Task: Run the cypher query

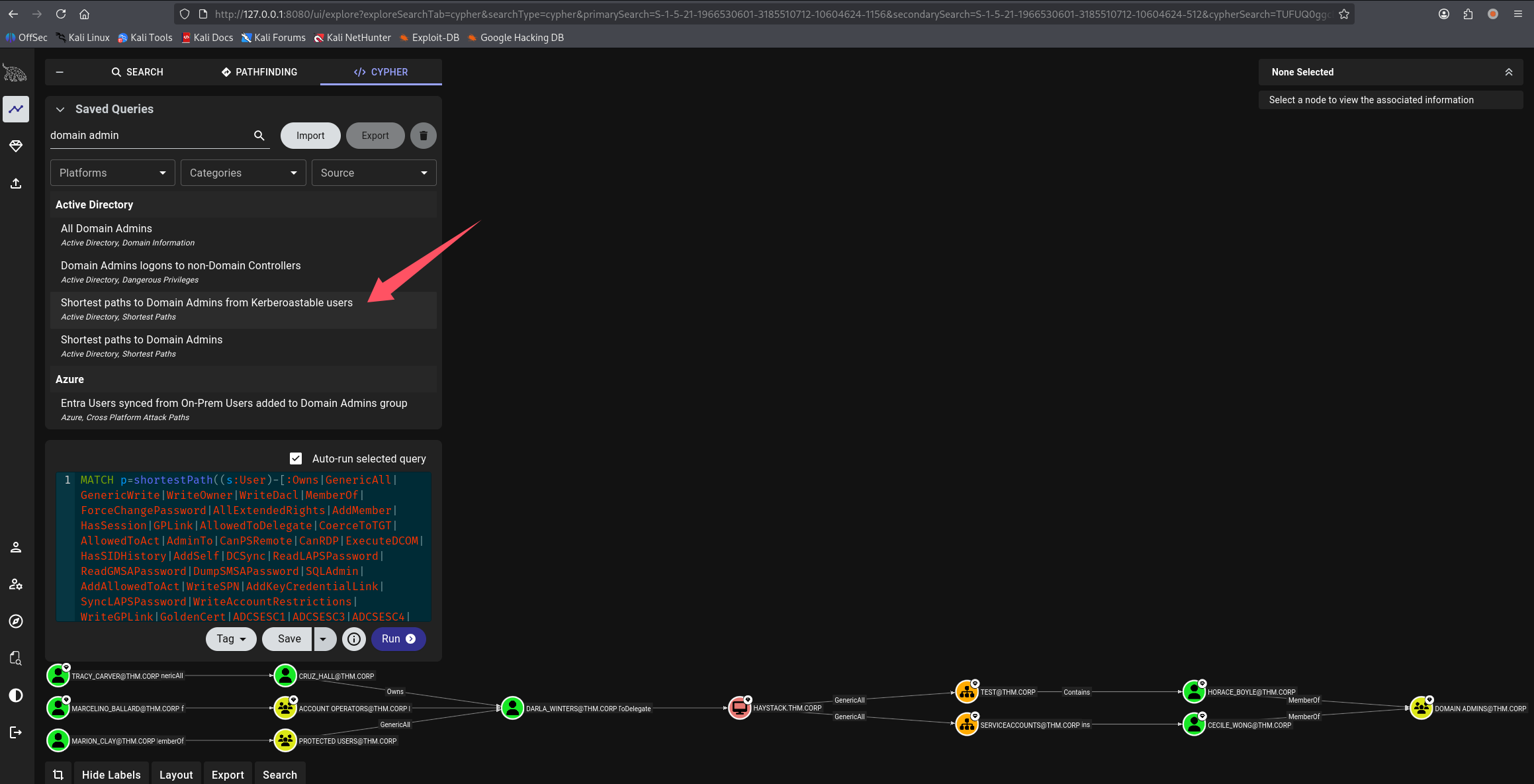Action: coord(398,639)
